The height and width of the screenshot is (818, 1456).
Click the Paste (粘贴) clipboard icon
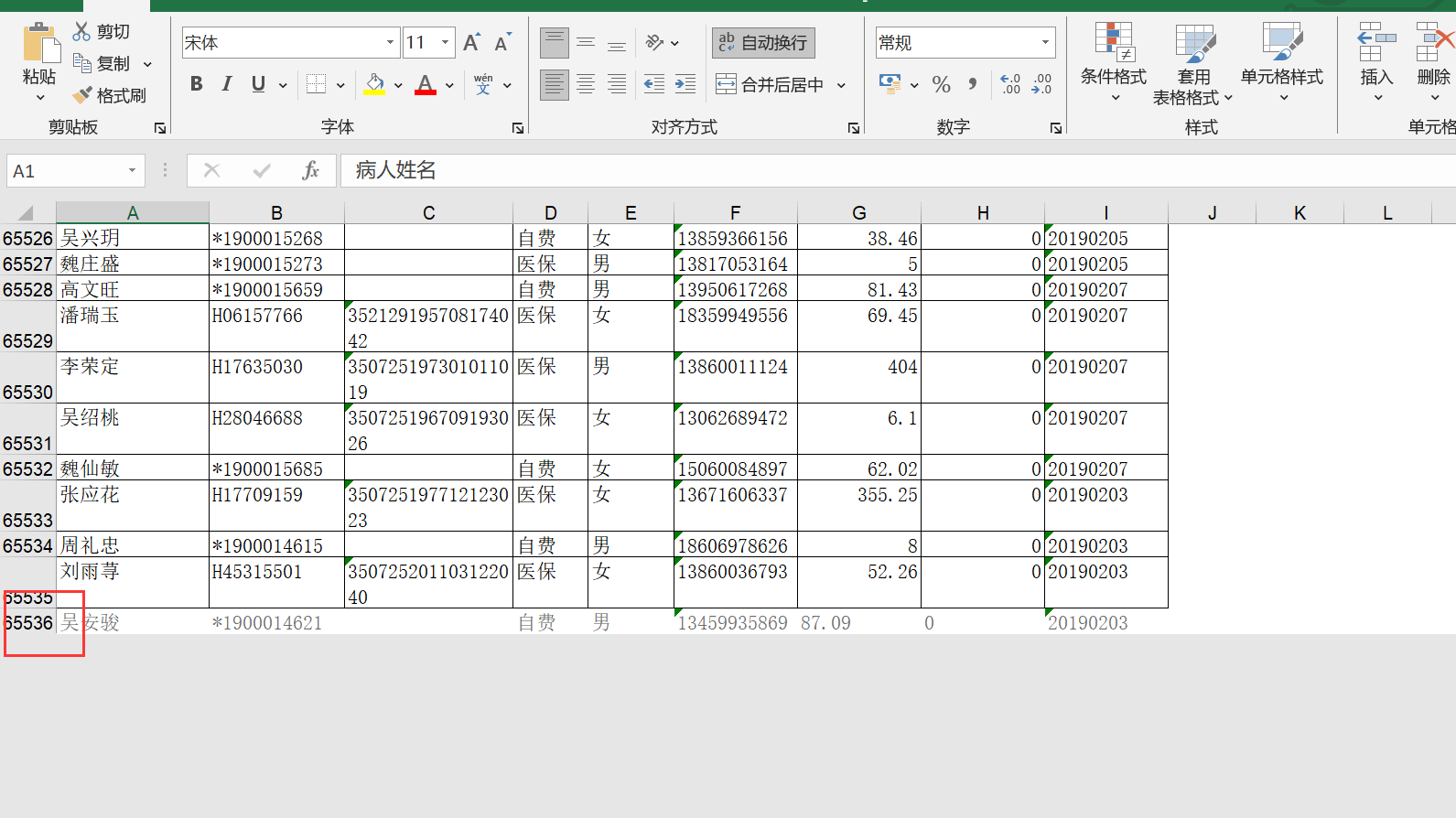pos(39,43)
